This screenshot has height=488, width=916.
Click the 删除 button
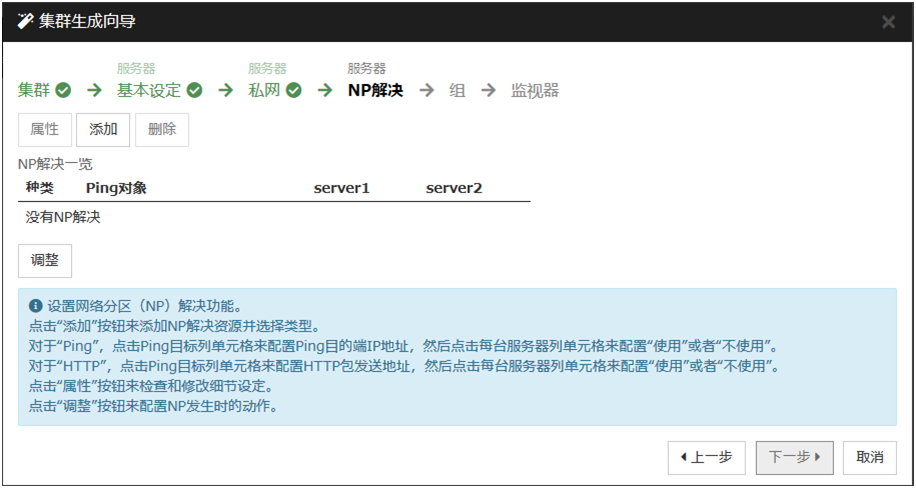point(162,130)
